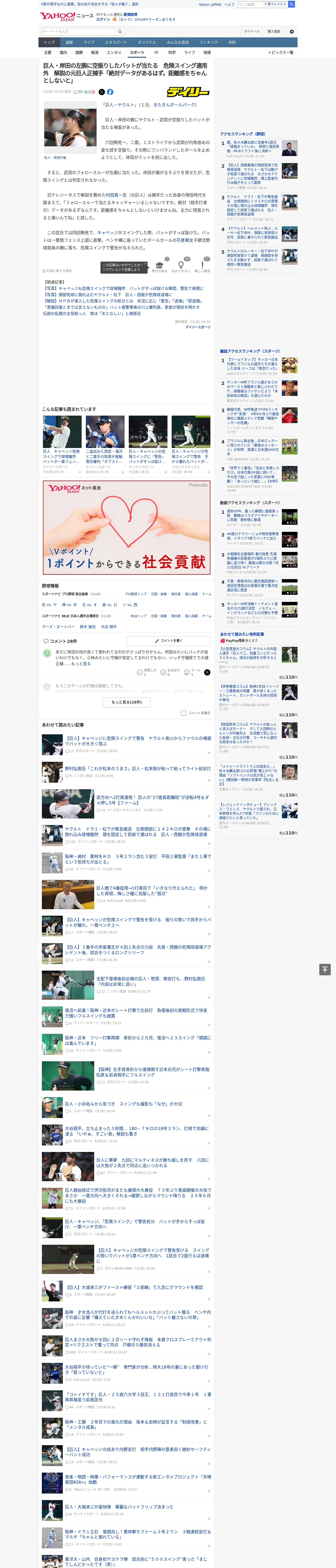The width and height of the screenshot is (336, 1568).
Task: Click the デイリー publisher logo
Action: (188, 92)
